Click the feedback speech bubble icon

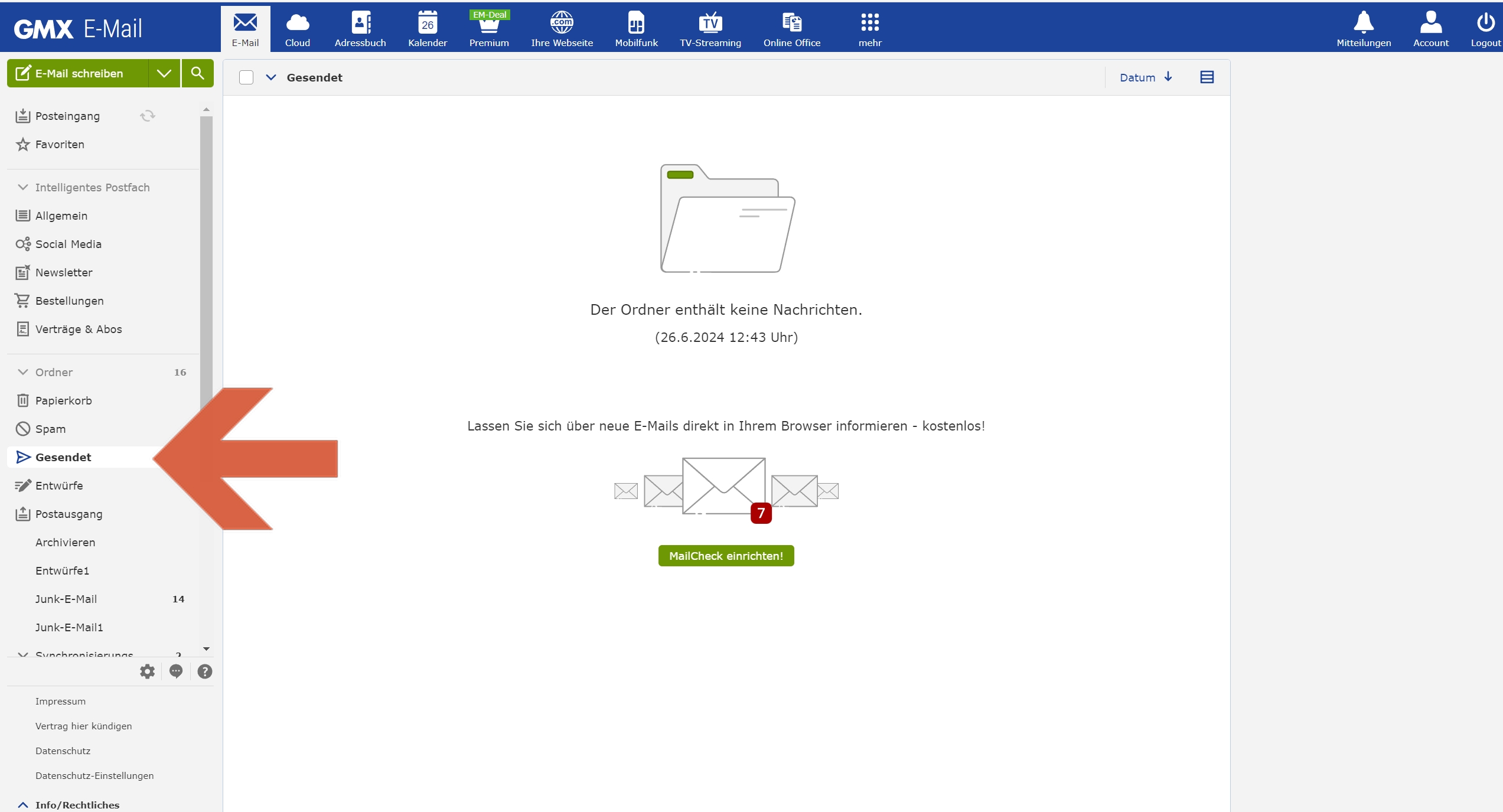click(176, 671)
